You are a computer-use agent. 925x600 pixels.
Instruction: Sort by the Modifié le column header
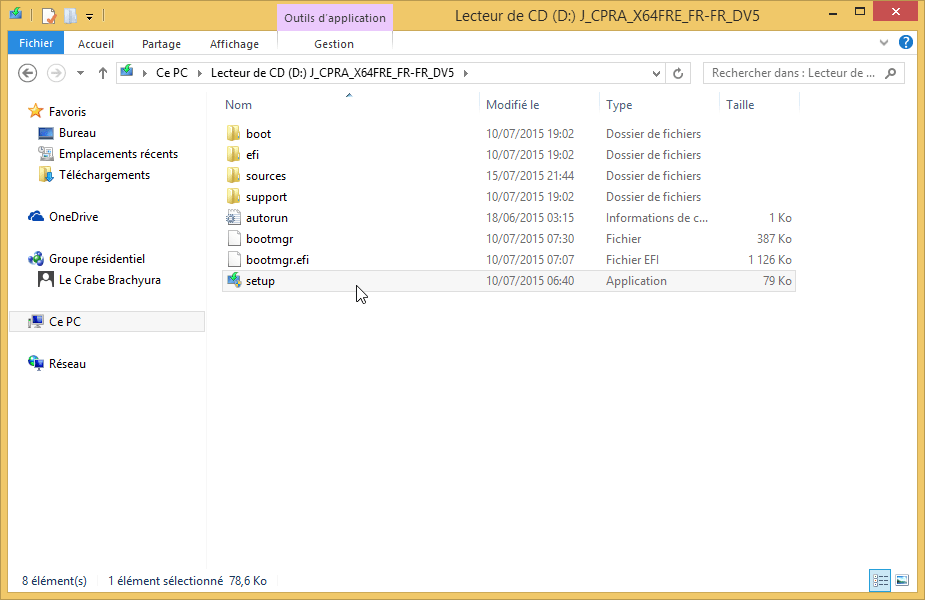coord(513,104)
